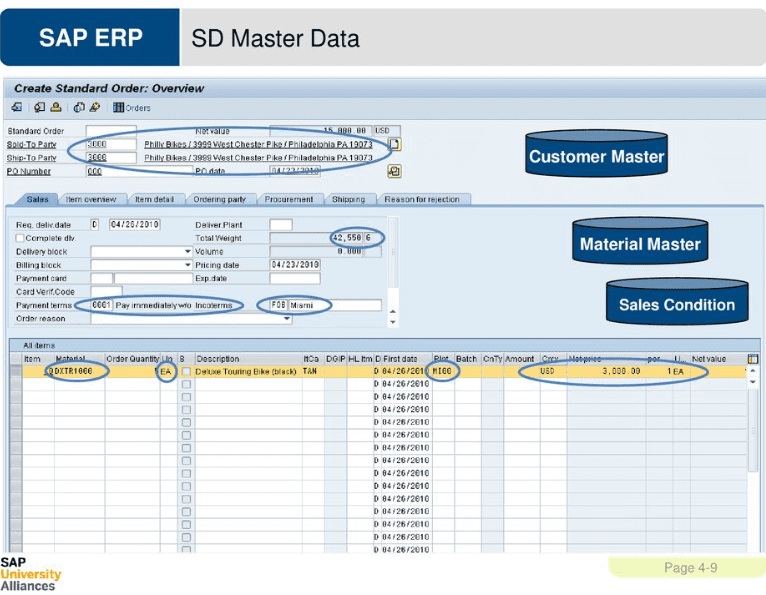The image size is (766, 595).
Task: Click the stacked documents toolbar icon
Action: pos(79,107)
